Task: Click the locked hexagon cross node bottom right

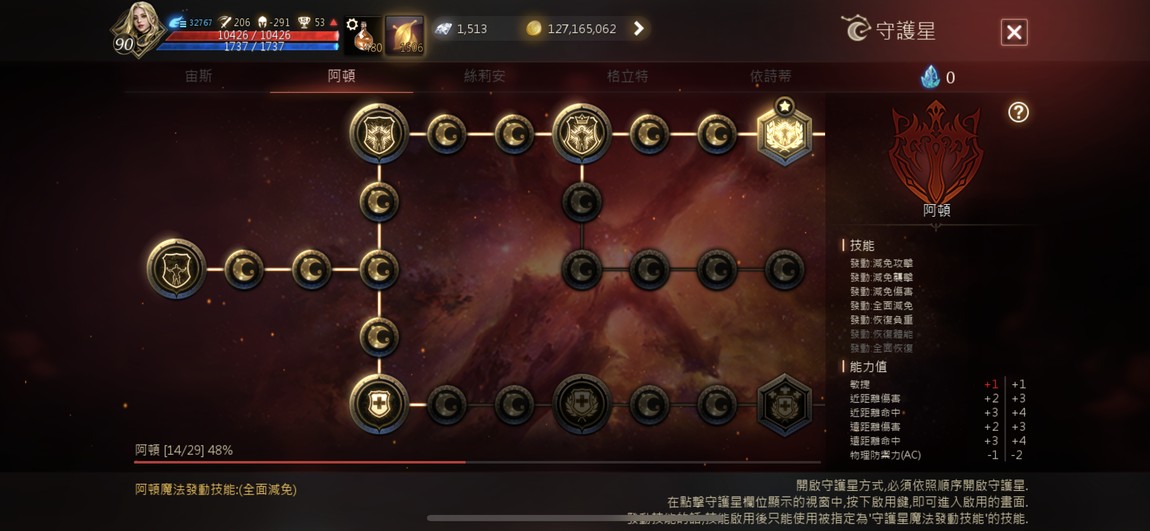Action: click(x=784, y=405)
